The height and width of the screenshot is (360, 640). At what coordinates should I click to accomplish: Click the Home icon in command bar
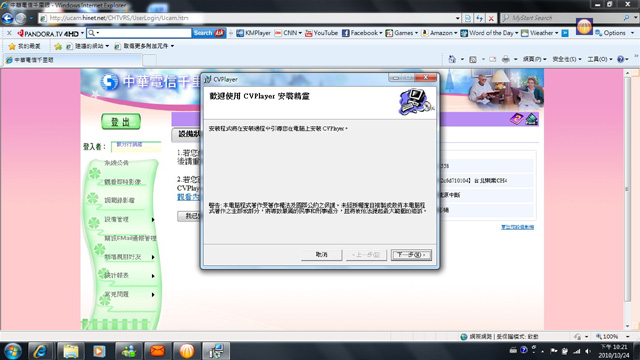[x=452, y=59]
